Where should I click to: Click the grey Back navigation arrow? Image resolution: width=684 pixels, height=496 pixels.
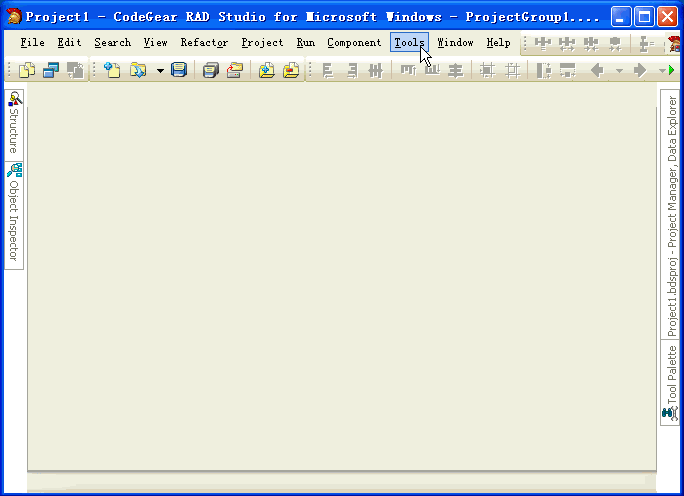click(596, 70)
